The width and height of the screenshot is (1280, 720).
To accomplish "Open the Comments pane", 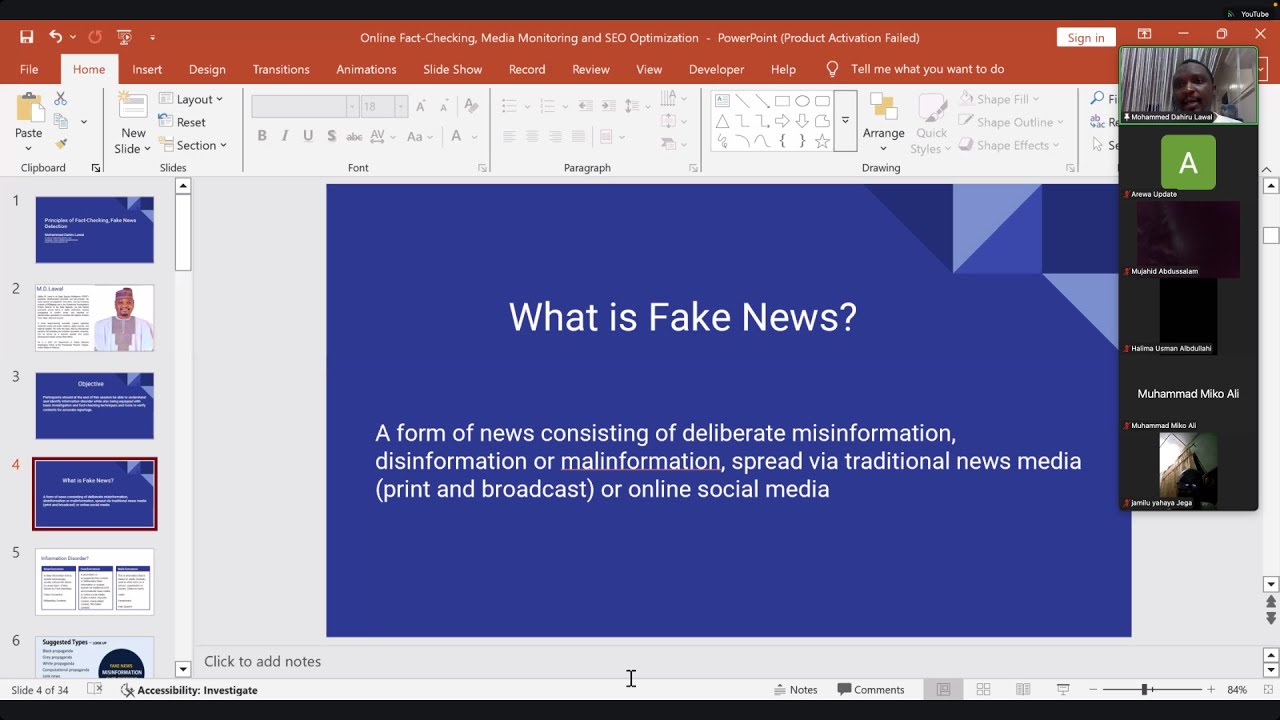I will (871, 690).
